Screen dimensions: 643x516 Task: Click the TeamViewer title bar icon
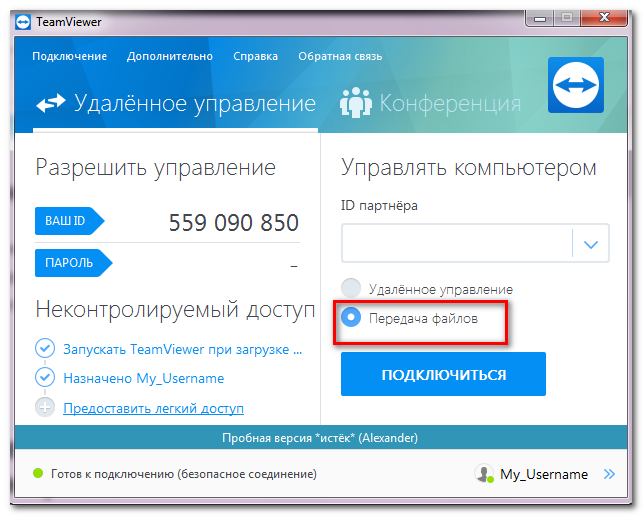point(23,22)
